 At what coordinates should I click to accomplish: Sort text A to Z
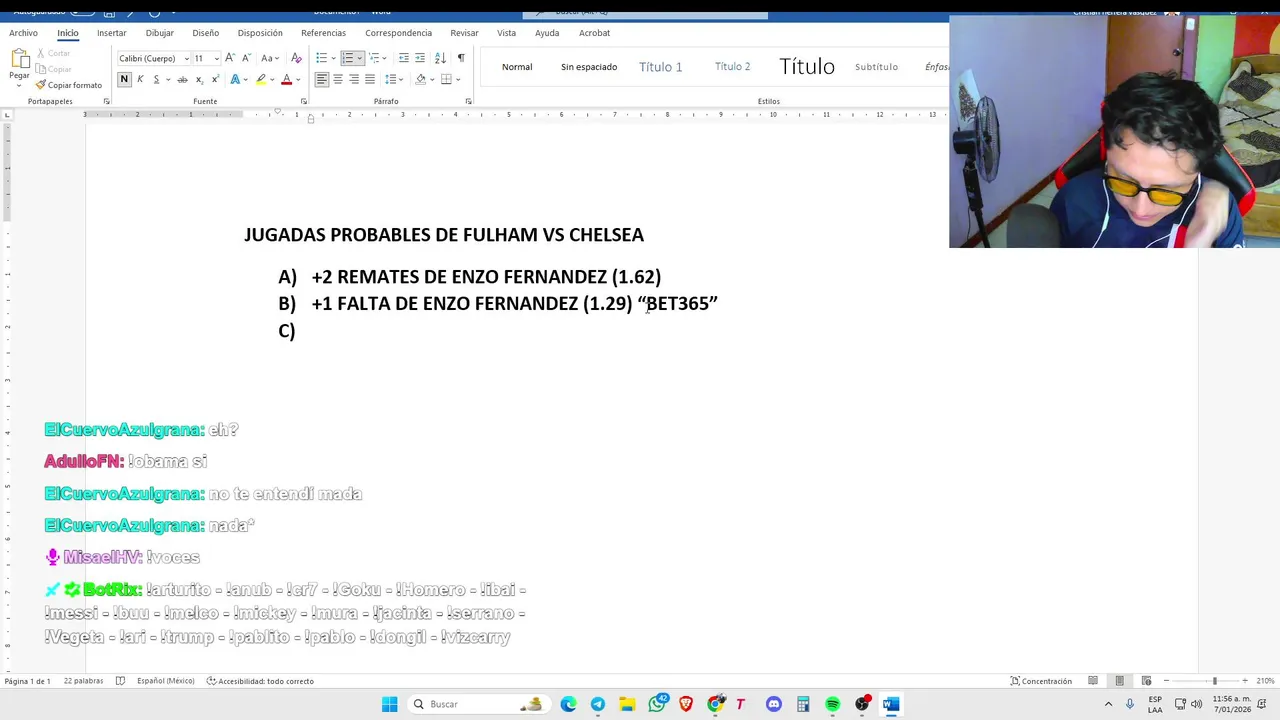440,58
